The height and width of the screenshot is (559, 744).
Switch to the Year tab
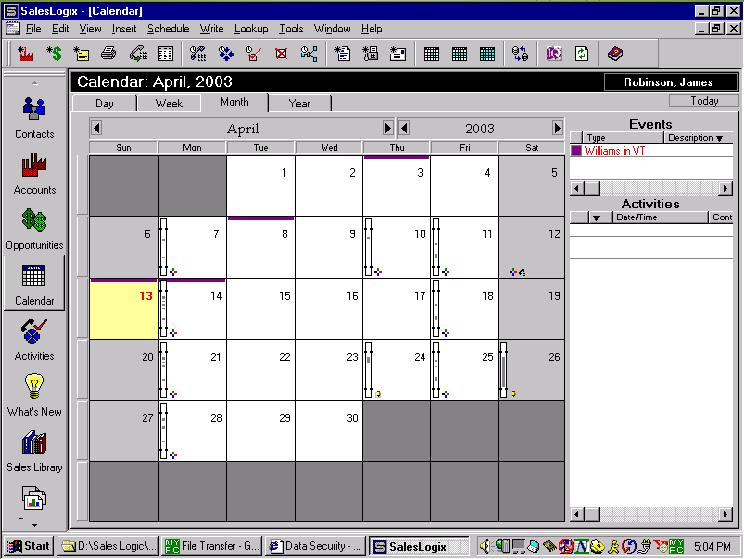point(299,103)
